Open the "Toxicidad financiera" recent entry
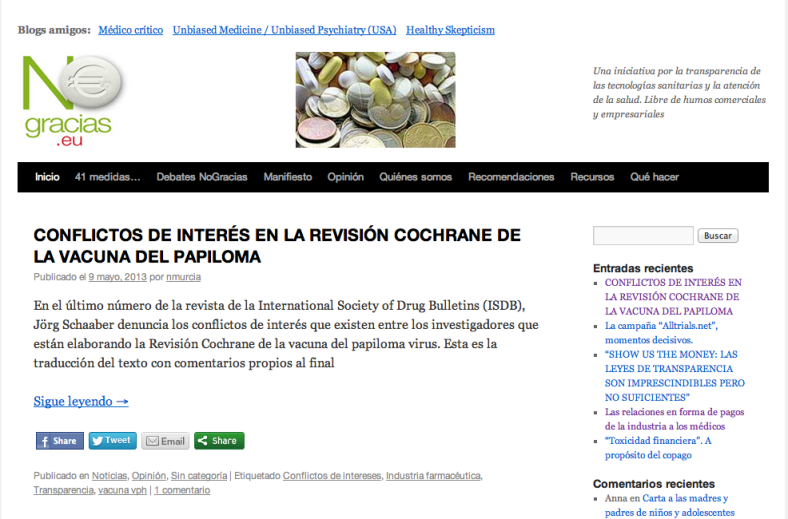 coord(658,440)
